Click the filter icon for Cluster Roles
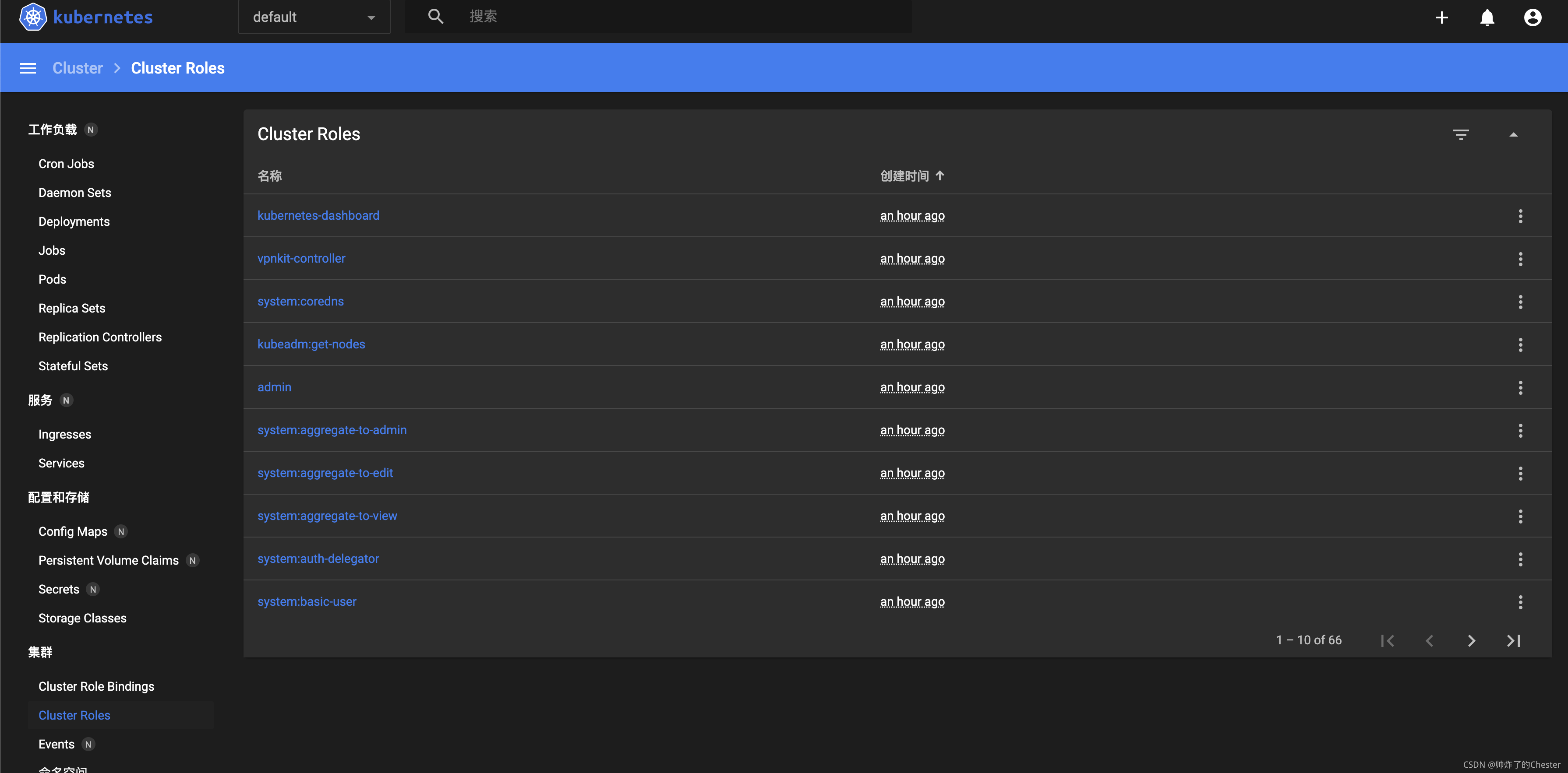Image resolution: width=1568 pixels, height=773 pixels. [x=1461, y=133]
